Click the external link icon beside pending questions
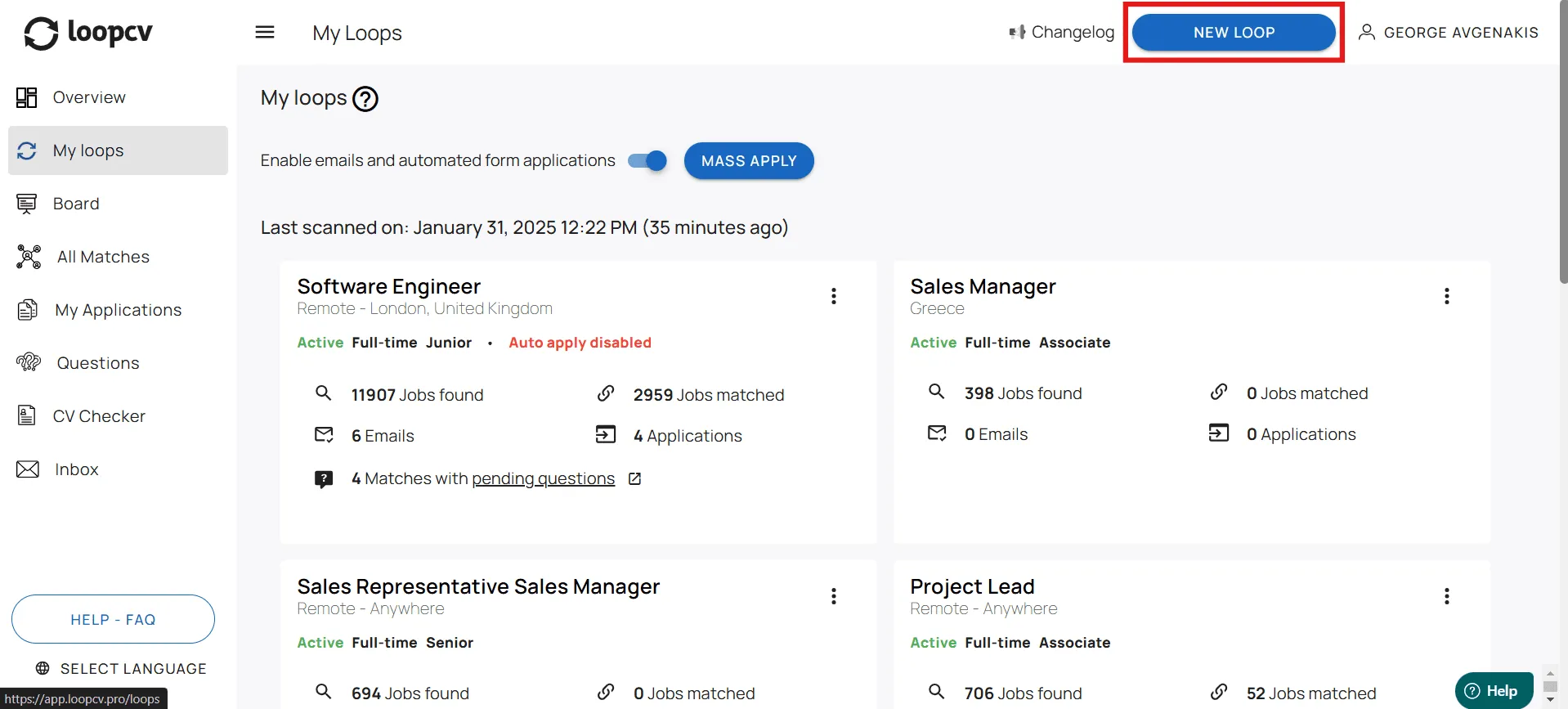This screenshot has height=709, width=1568. [x=634, y=478]
